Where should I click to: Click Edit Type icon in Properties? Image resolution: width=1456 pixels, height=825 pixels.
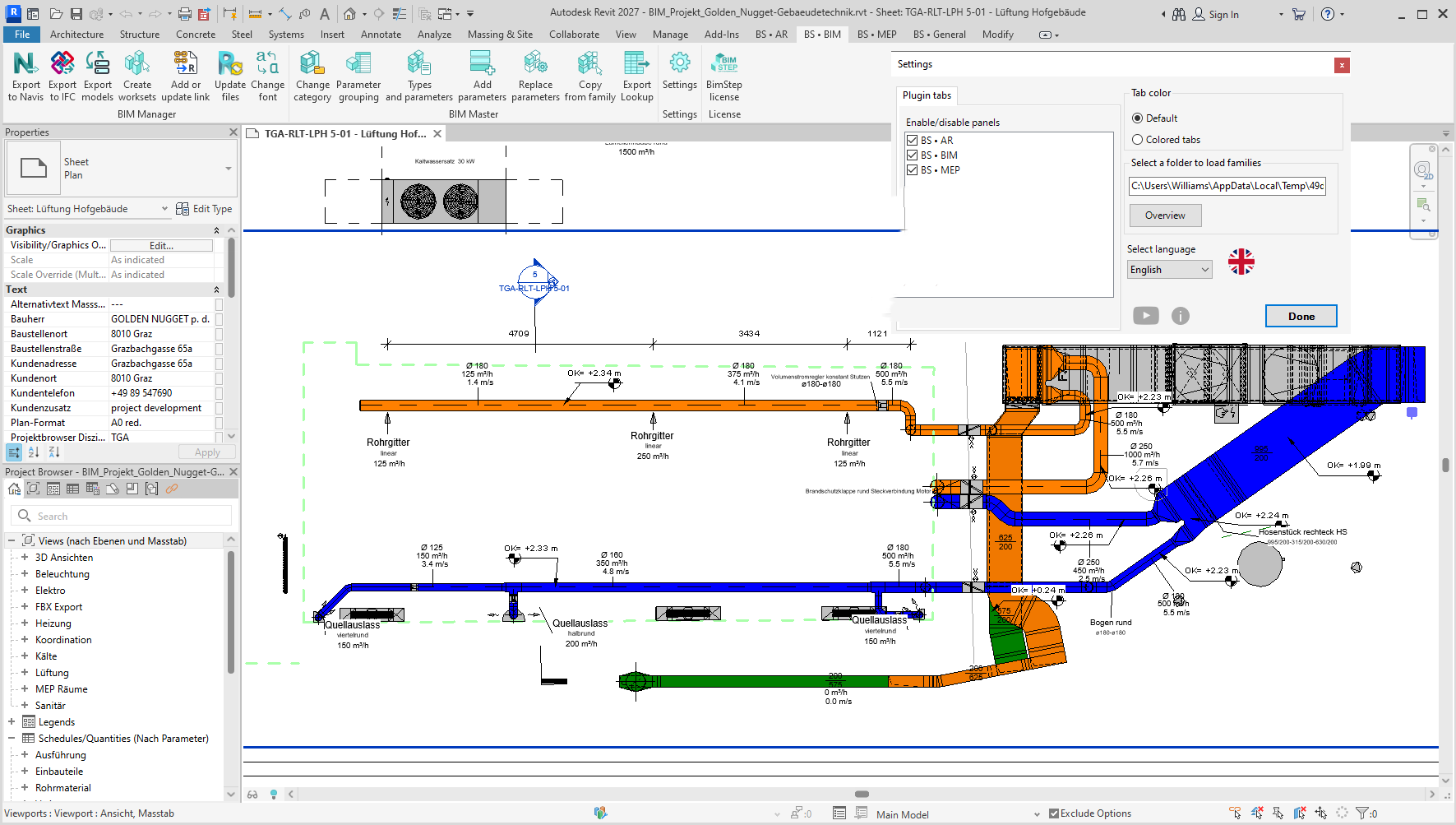click(183, 209)
